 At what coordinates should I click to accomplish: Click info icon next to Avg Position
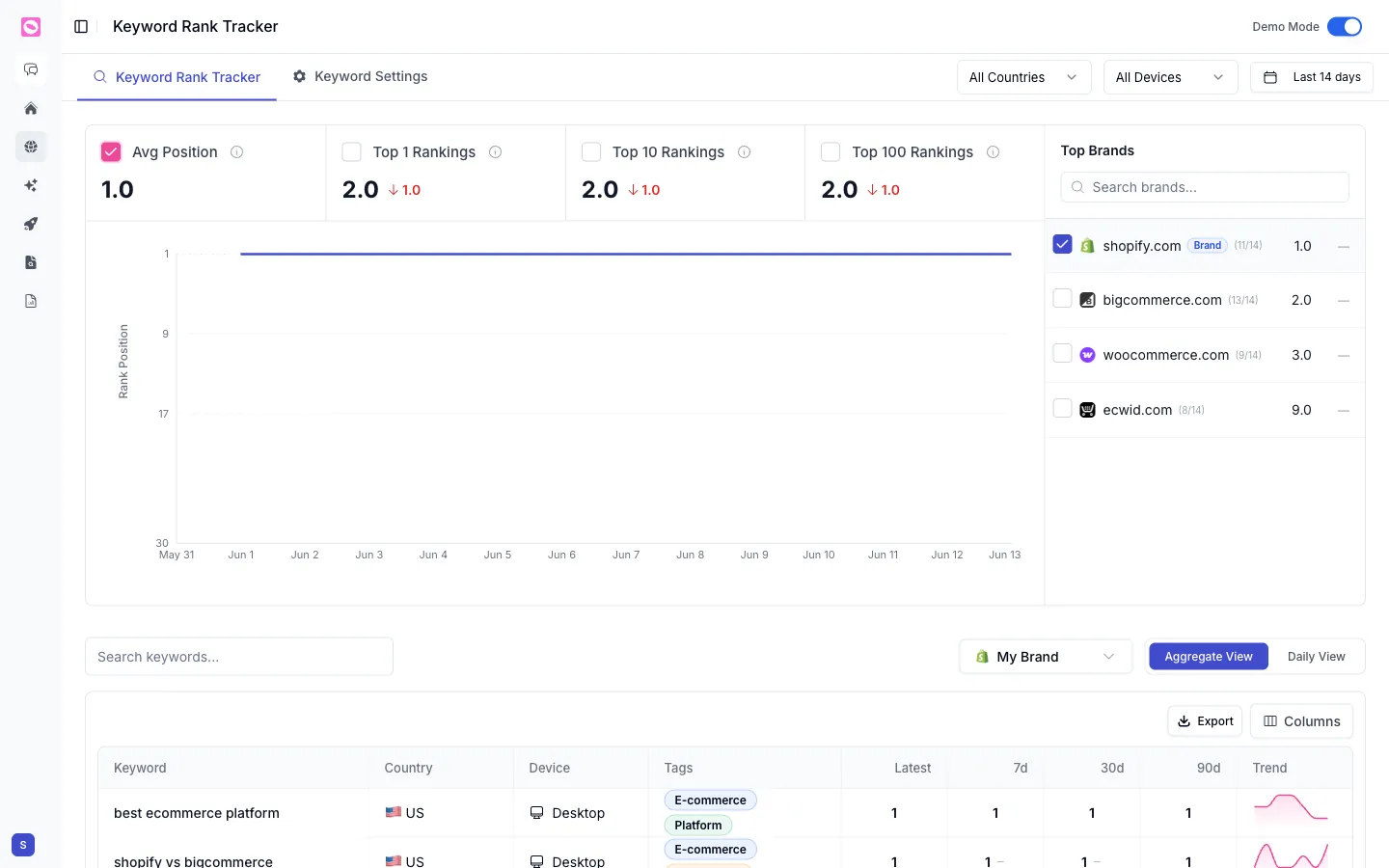[237, 152]
